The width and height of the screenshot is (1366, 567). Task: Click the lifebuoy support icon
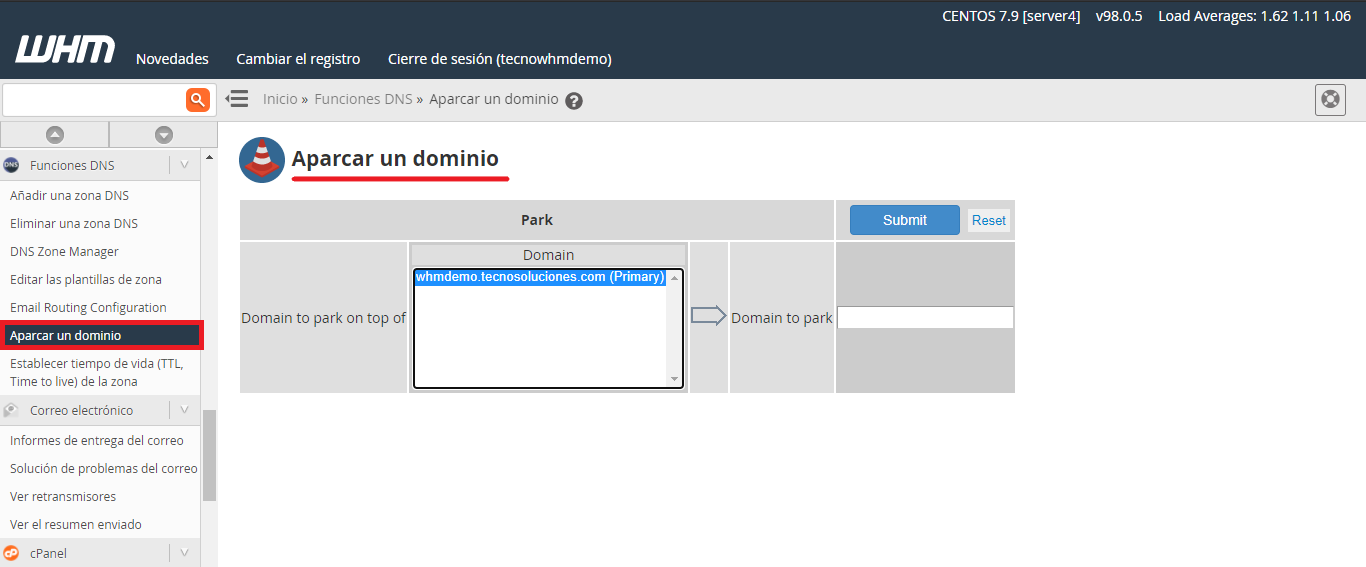(1330, 100)
